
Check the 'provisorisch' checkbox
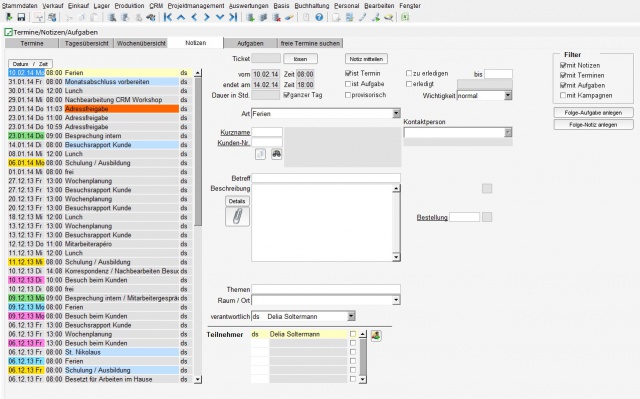(348, 95)
